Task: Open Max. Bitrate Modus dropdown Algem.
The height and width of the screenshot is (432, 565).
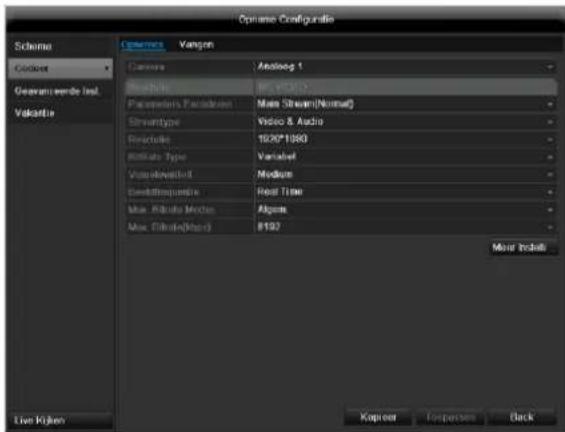Action: [405, 210]
